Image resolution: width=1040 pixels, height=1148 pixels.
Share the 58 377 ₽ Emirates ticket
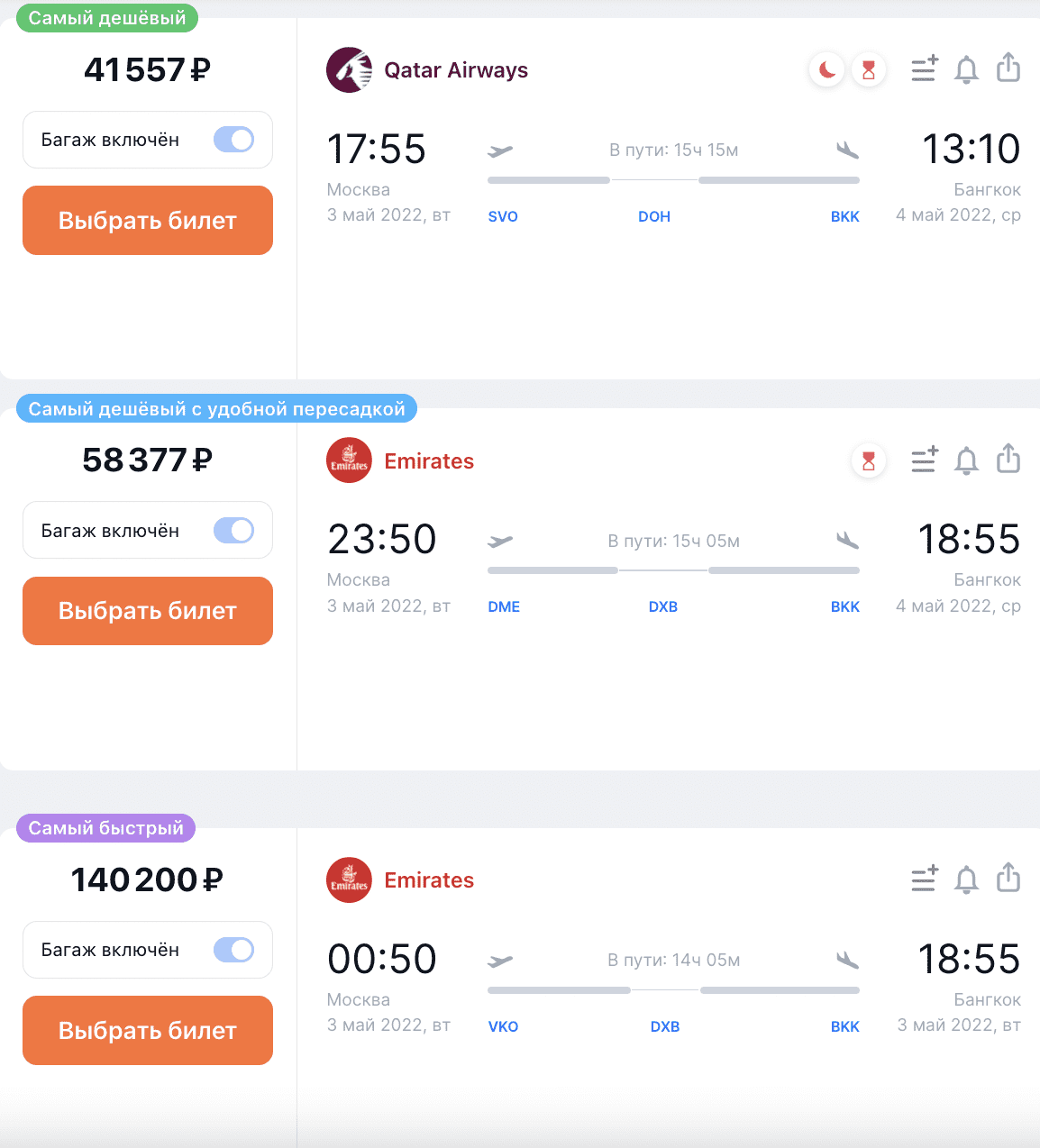tap(1008, 459)
